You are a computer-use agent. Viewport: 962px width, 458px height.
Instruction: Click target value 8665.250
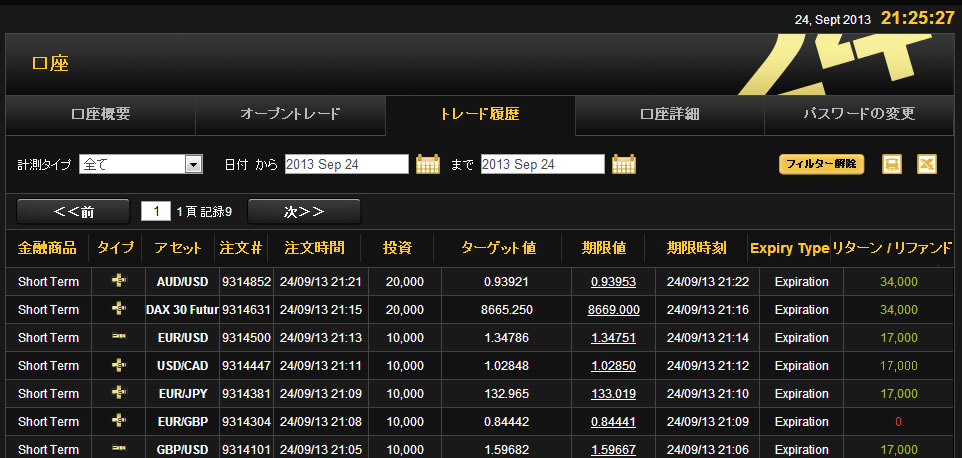click(506, 310)
